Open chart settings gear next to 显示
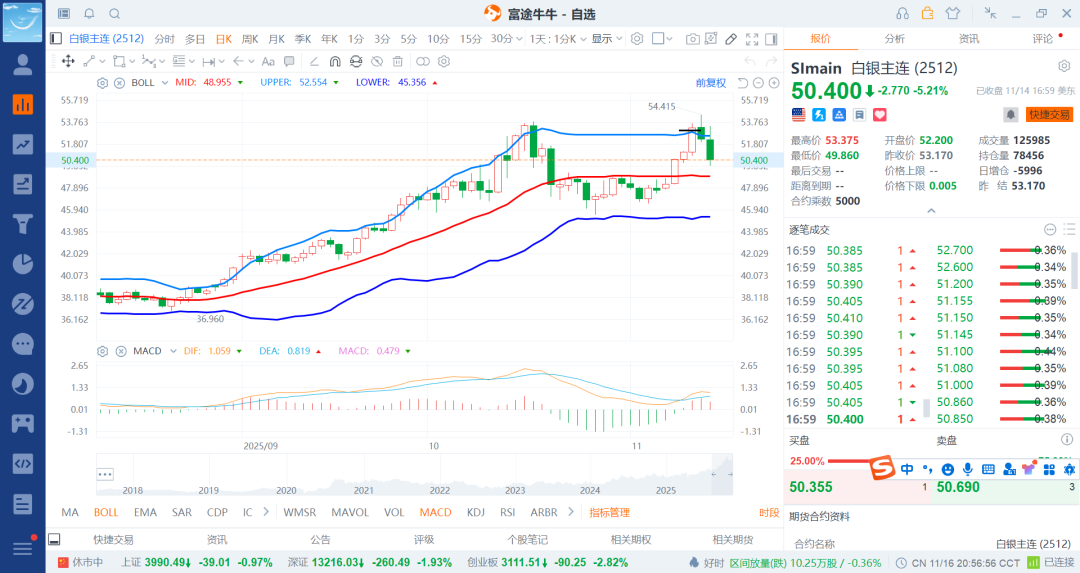Screen dimensions: 1080x573 pos(637,39)
